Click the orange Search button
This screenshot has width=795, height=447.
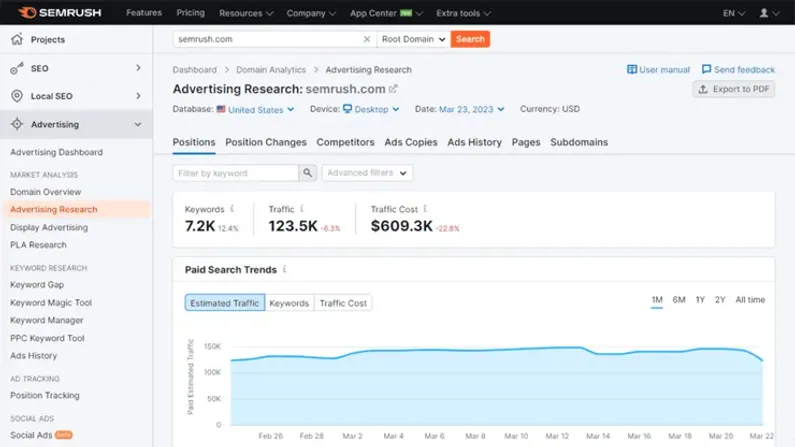point(470,39)
